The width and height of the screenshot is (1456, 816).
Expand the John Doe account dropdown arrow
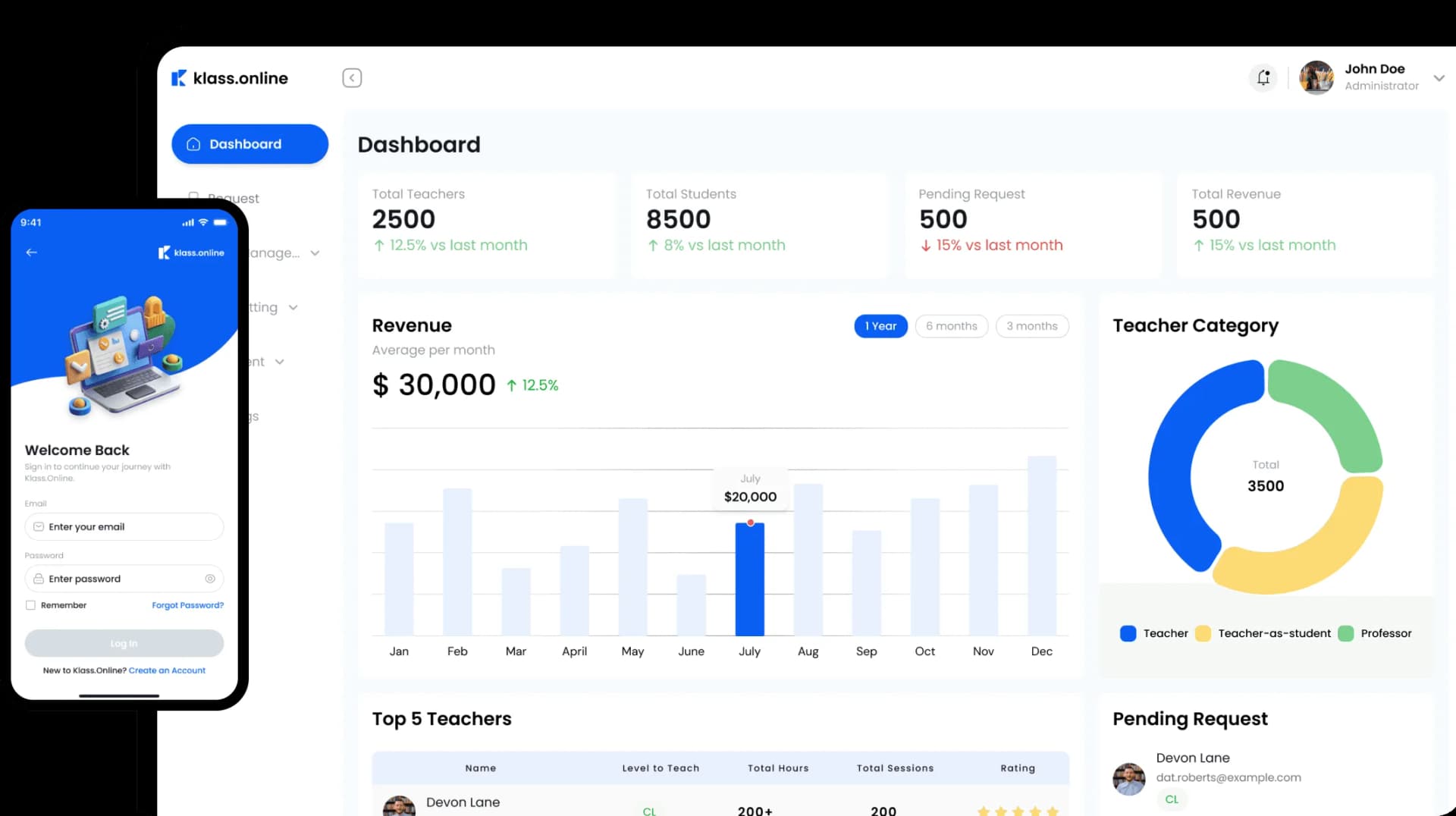coord(1439,78)
